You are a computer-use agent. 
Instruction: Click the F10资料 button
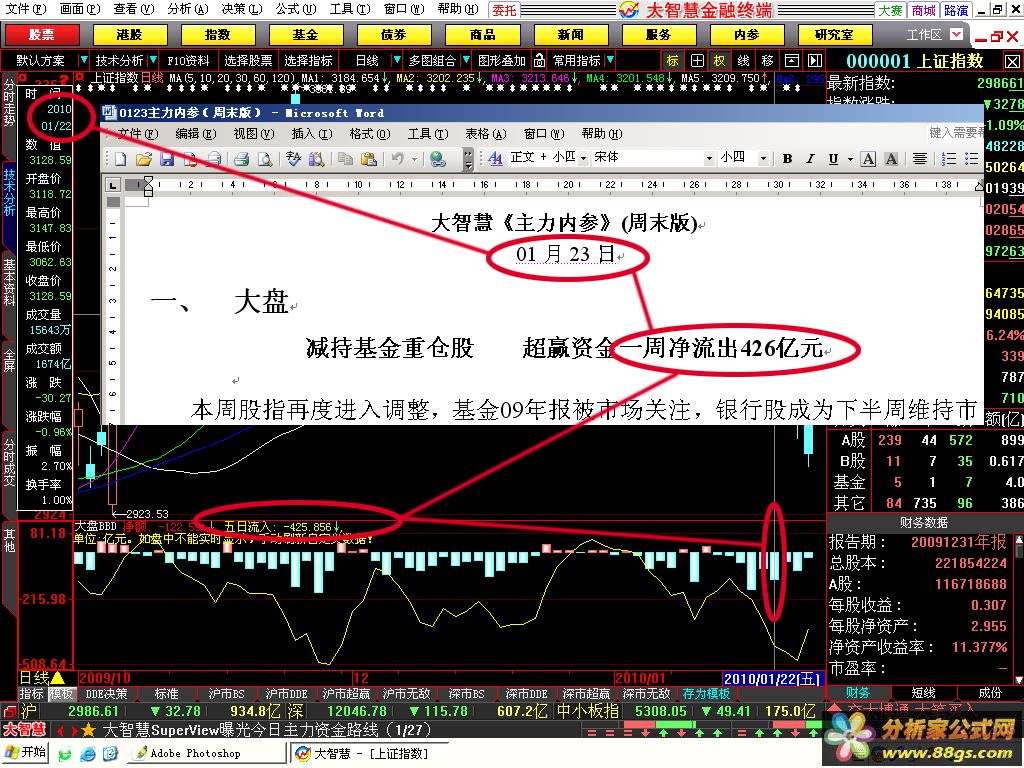[x=188, y=61]
